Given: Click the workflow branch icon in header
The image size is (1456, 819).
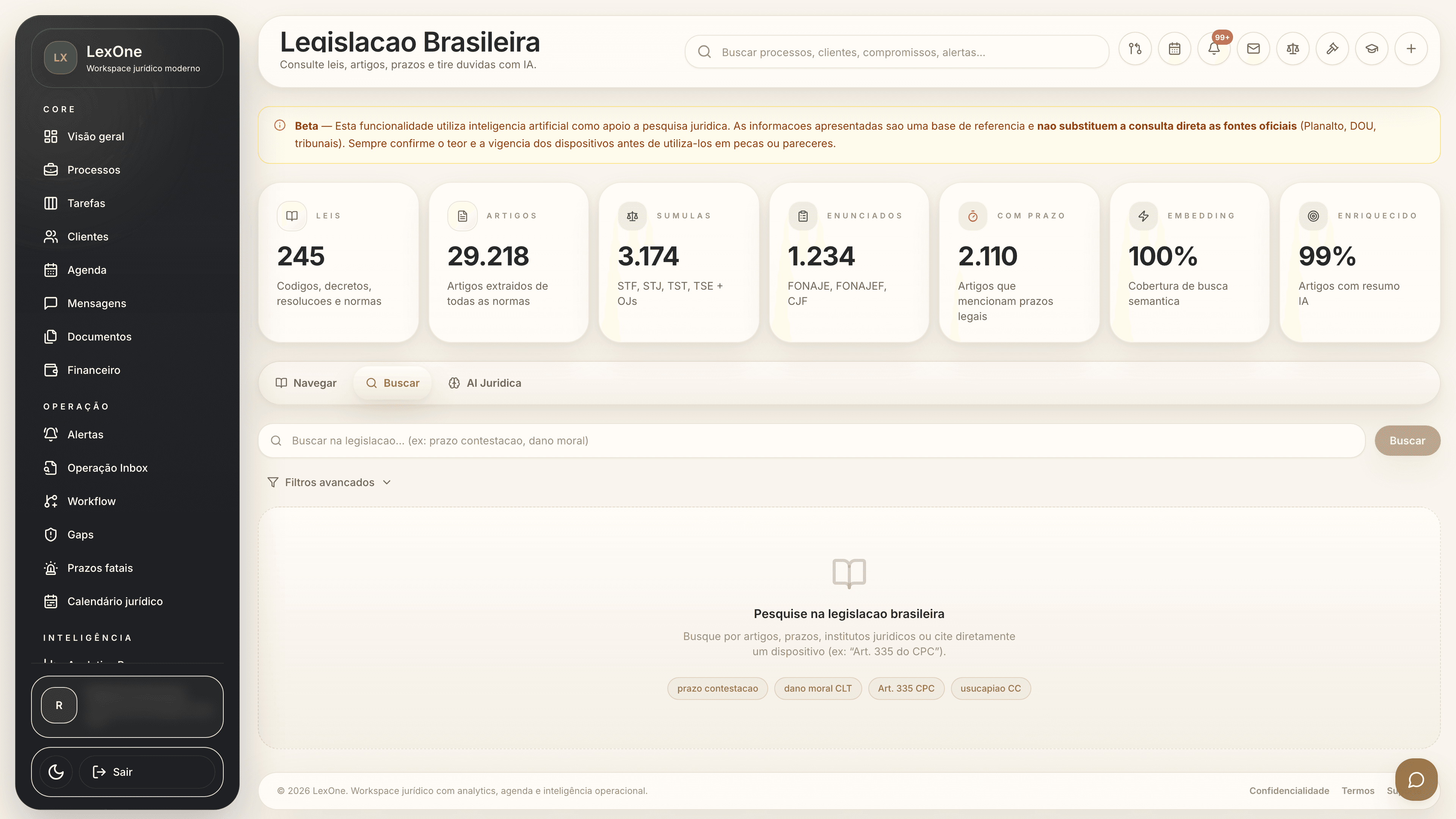Looking at the screenshot, I should (1135, 49).
